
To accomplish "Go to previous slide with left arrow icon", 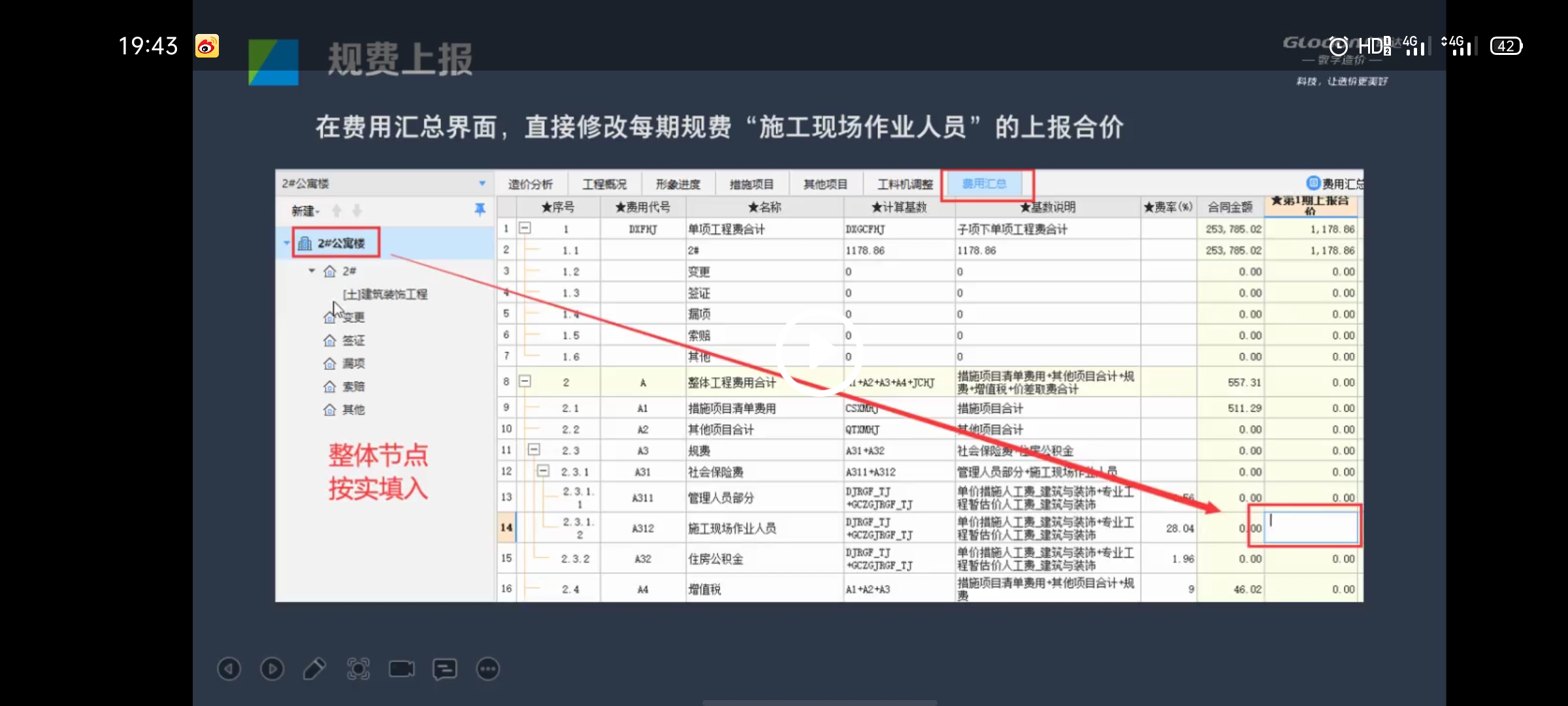I will 229,669.
